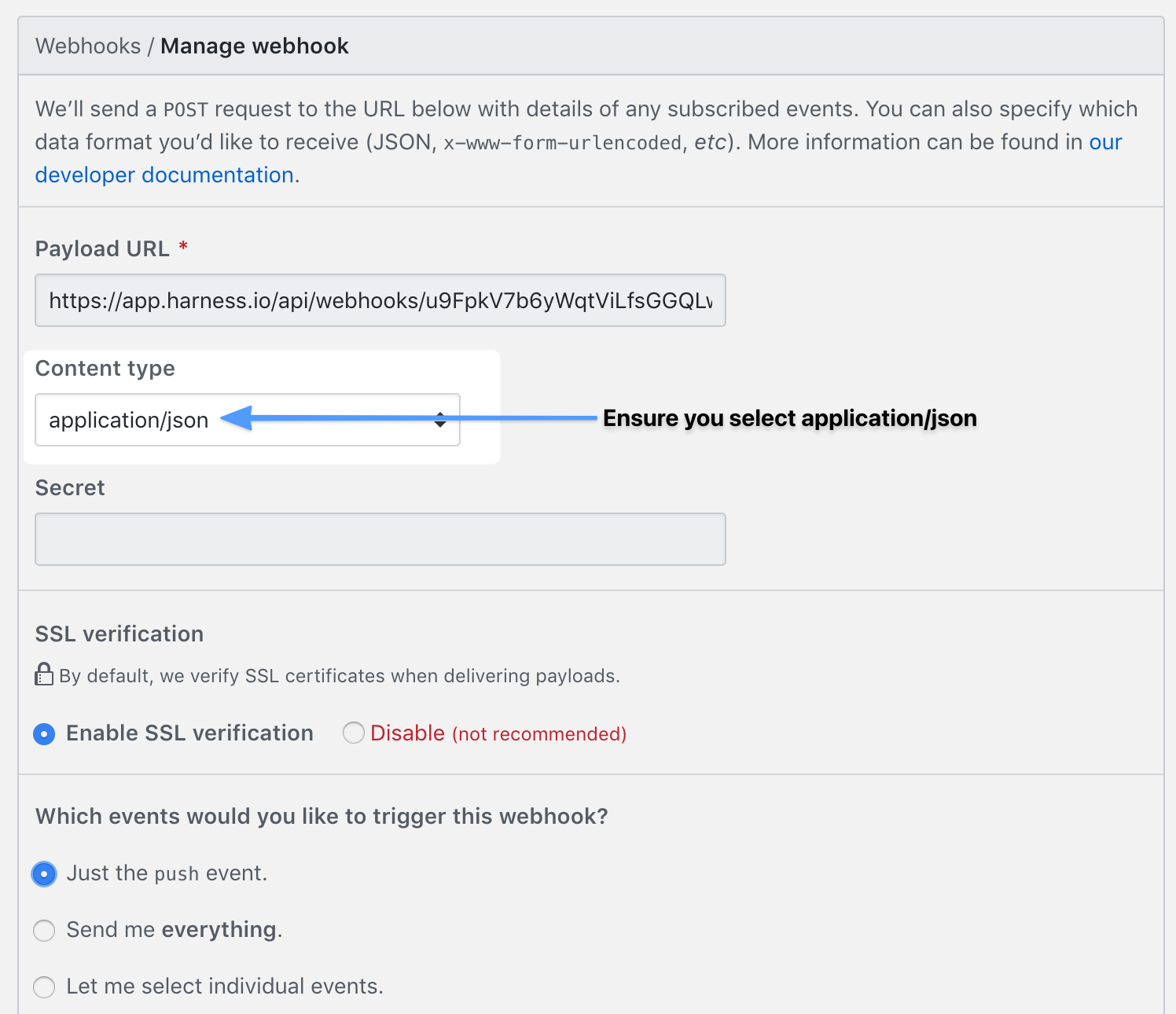
Task: Go to Webhooks breadcrumb
Action: 88,46
